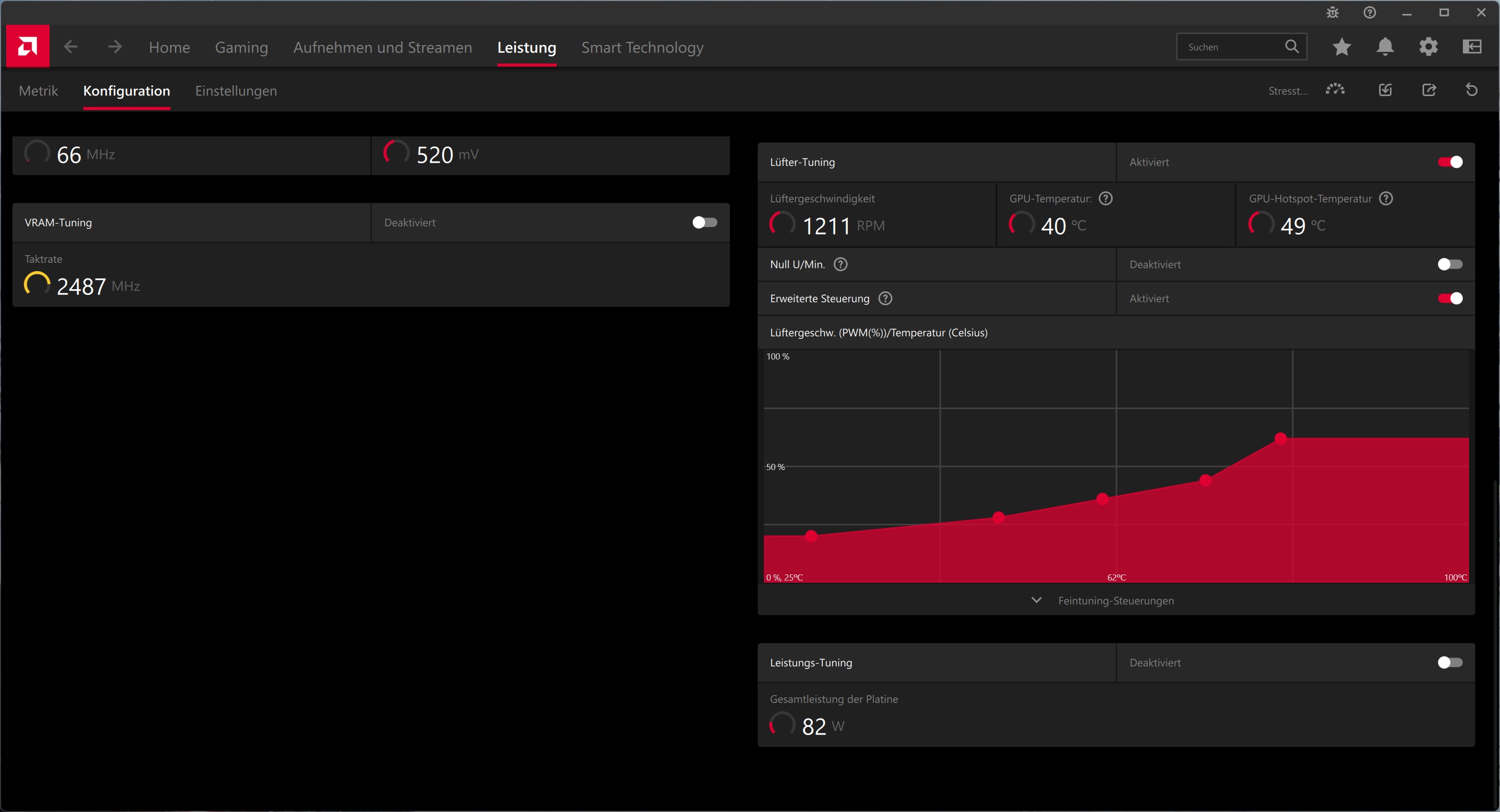Open the GPU-Temperatur help icon
Viewport: 1500px width, 812px height.
pos(1105,199)
